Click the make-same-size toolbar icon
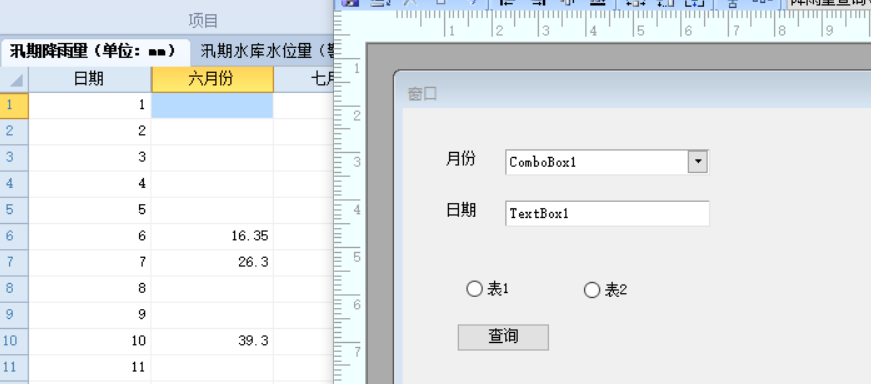Viewport: 871px width, 384px height. (x=695, y=2)
